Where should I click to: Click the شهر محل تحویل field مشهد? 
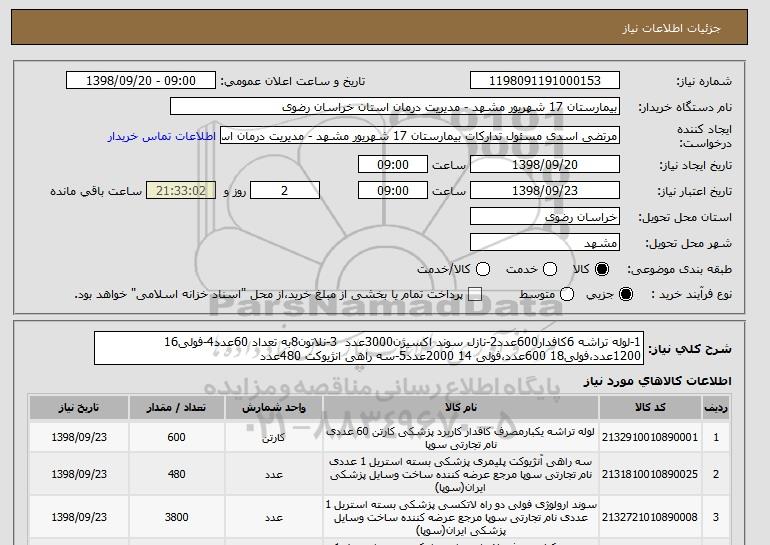point(545,243)
